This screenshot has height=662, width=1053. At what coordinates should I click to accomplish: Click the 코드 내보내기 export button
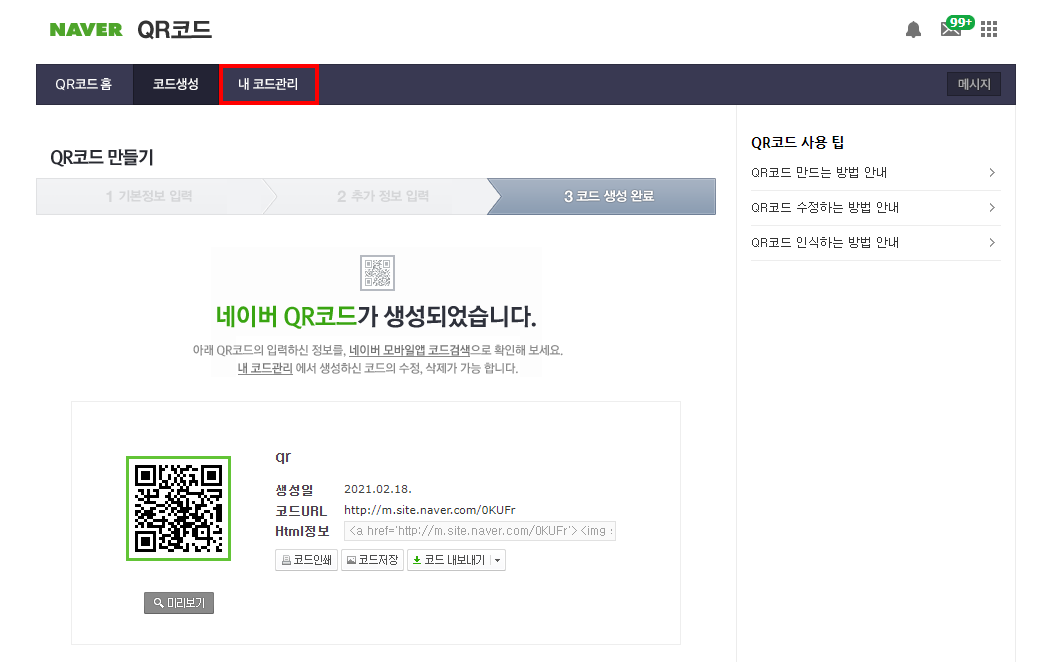449,560
